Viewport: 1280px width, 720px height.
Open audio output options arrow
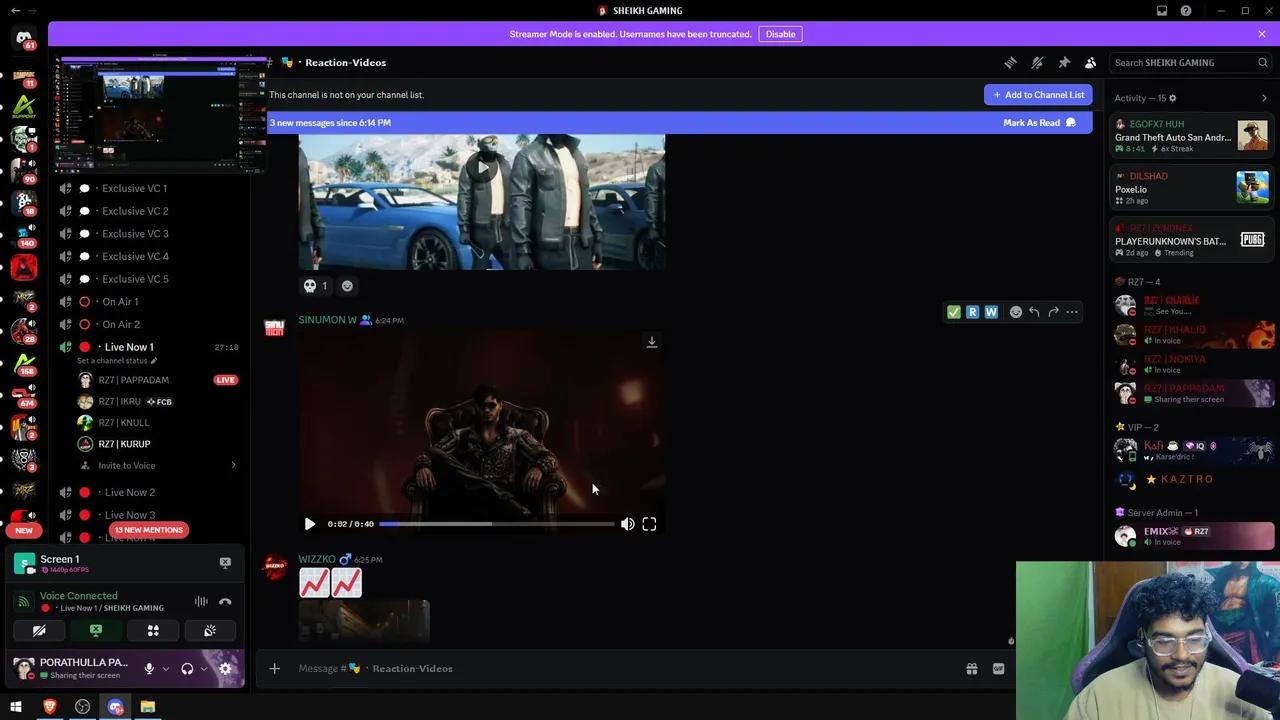(x=203, y=669)
